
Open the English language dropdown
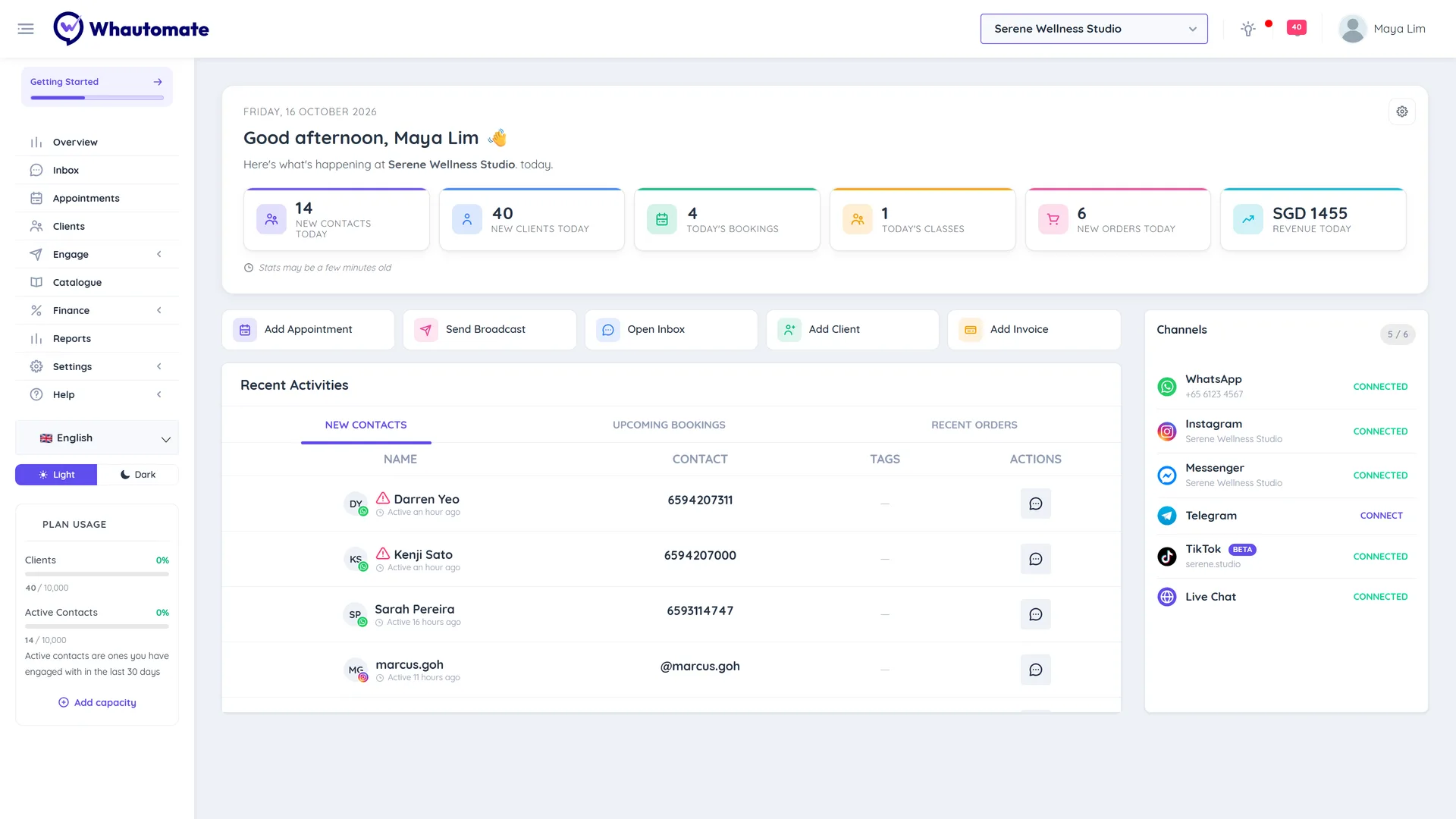pyautogui.click(x=97, y=438)
